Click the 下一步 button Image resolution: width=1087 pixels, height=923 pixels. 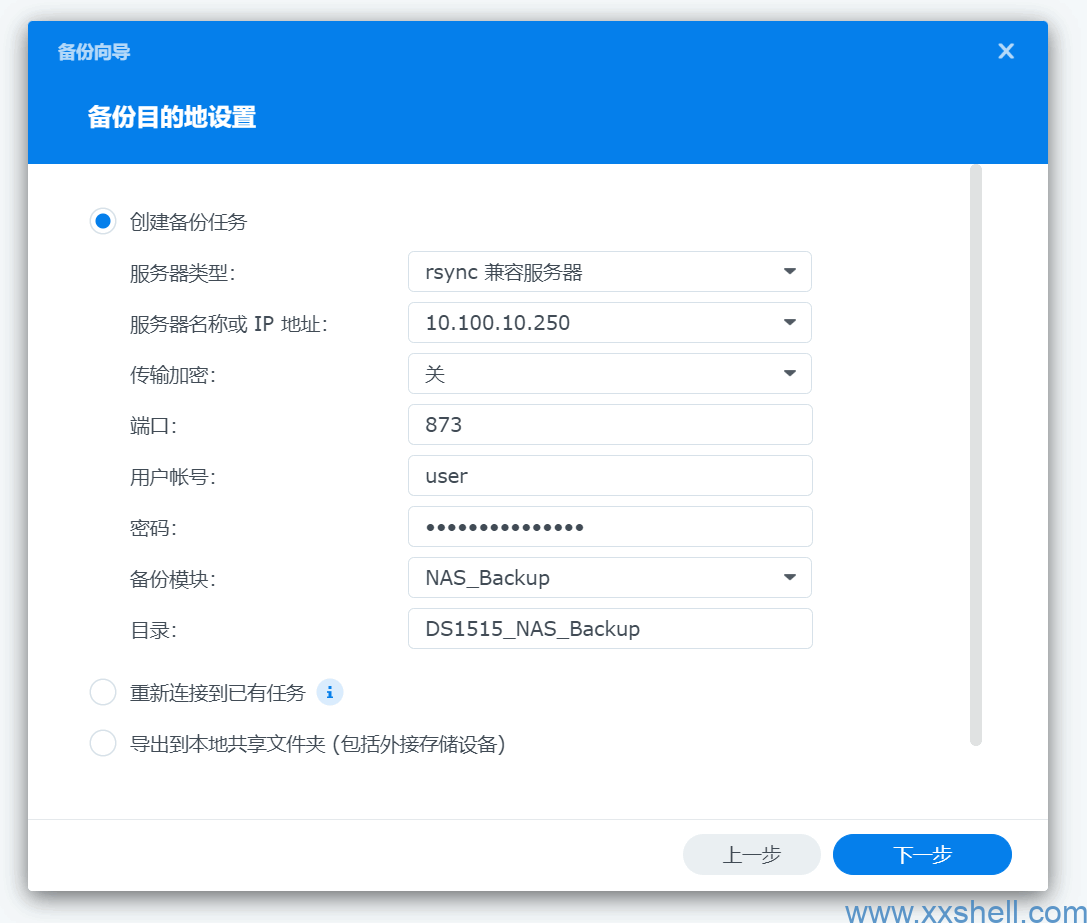pos(922,855)
